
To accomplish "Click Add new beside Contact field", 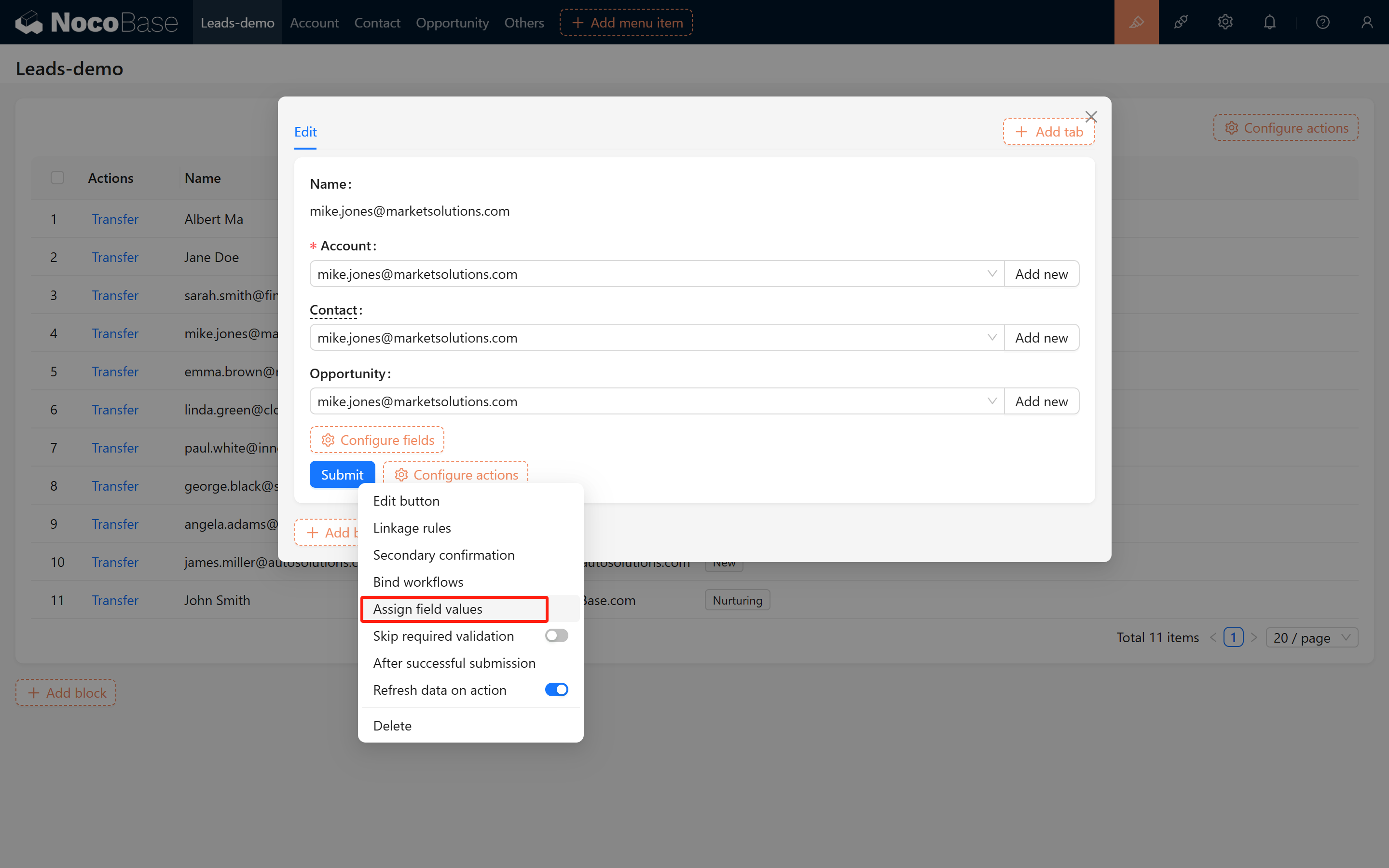I will pos(1041,338).
